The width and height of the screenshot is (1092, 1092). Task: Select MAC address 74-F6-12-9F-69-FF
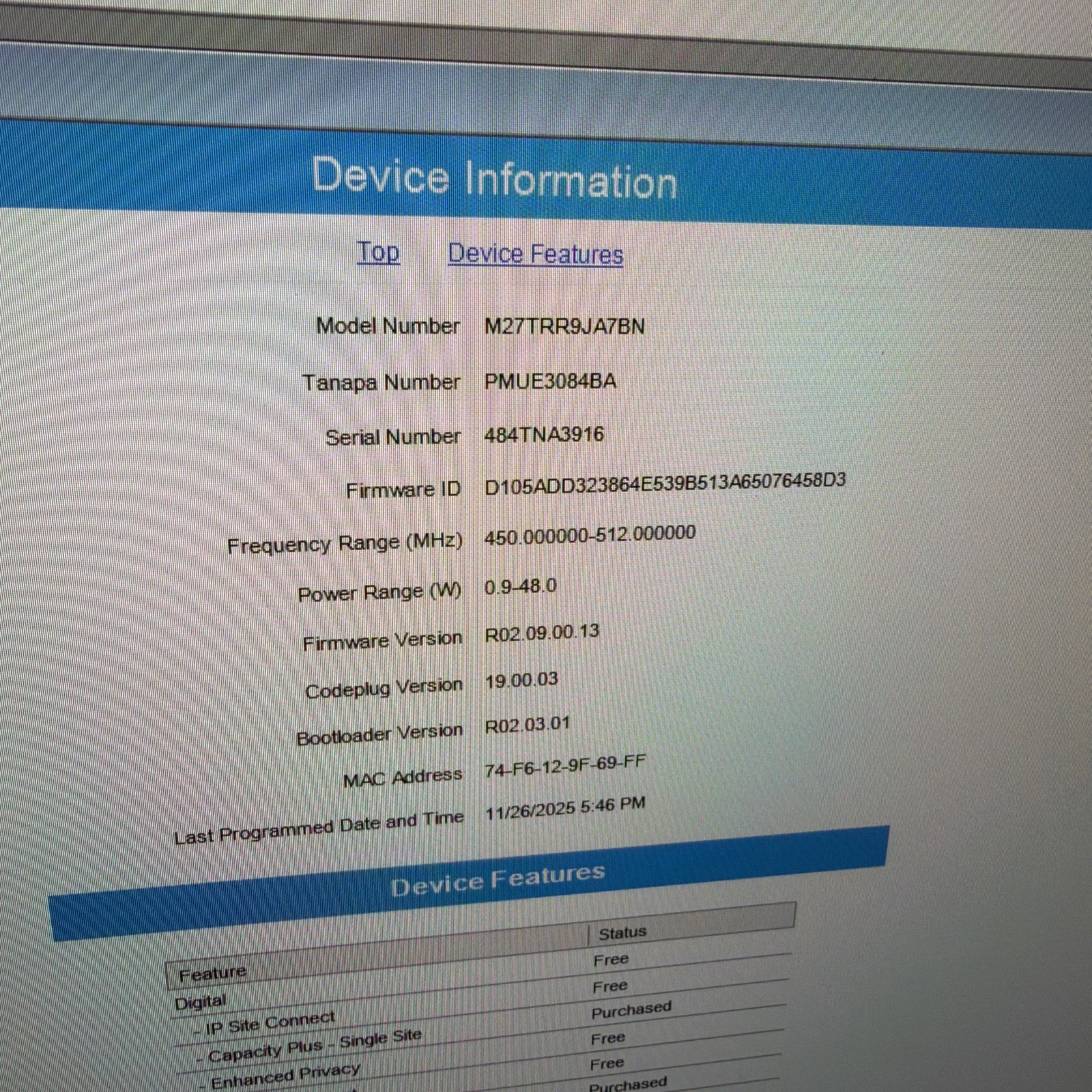click(566, 766)
